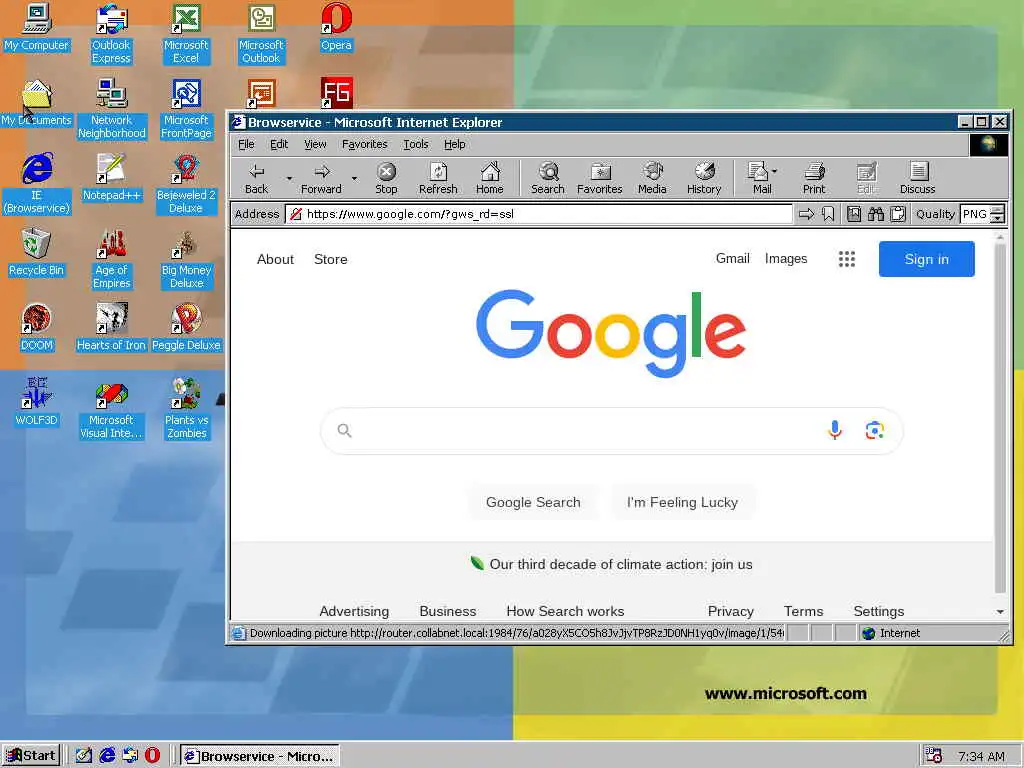Expand the Back button history dropdown arrow
The image size is (1024, 768).
(x=289, y=178)
